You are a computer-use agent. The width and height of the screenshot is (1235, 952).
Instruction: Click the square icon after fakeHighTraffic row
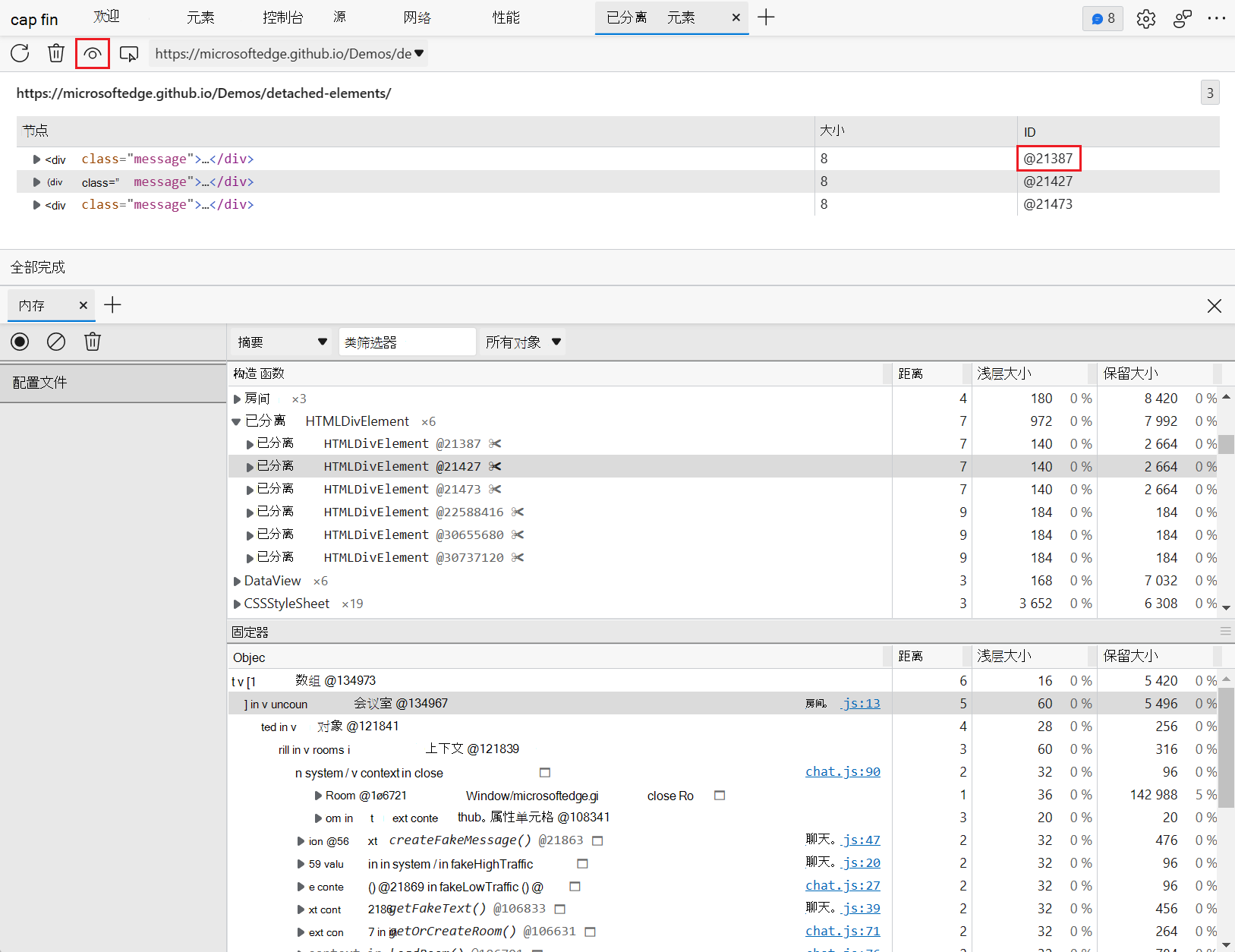[582, 863]
